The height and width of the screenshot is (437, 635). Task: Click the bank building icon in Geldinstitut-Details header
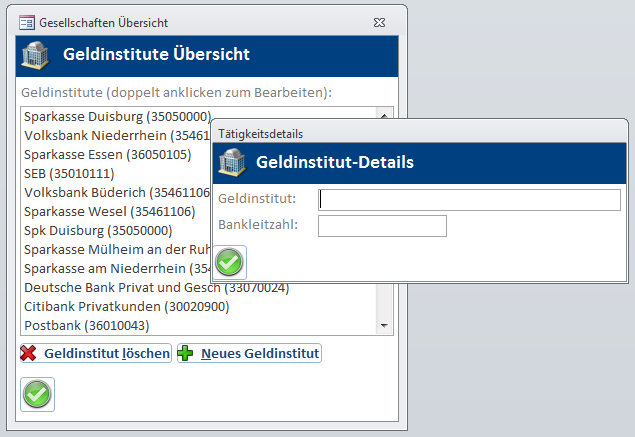(x=233, y=162)
